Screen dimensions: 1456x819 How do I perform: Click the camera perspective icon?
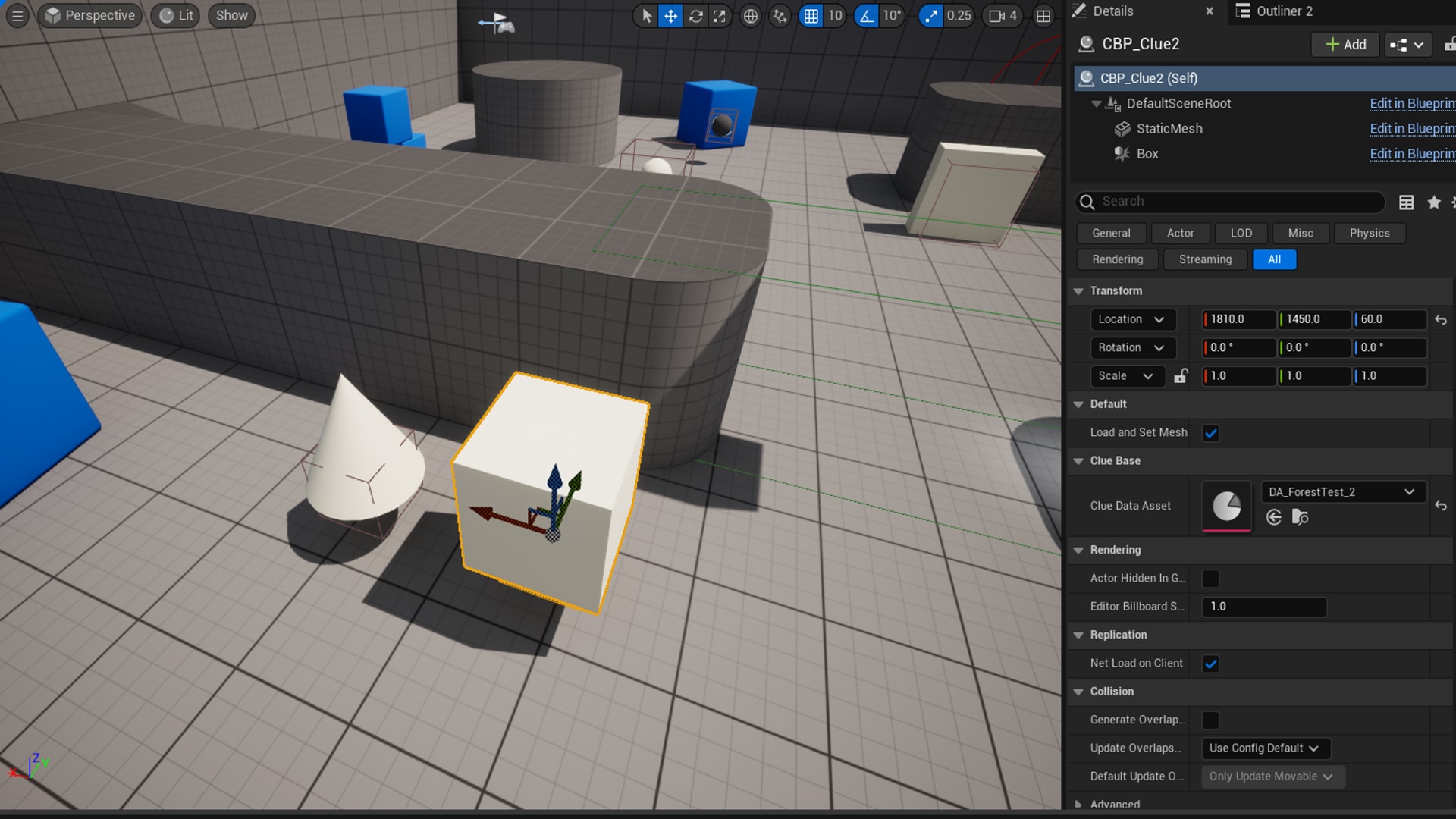pos(54,15)
